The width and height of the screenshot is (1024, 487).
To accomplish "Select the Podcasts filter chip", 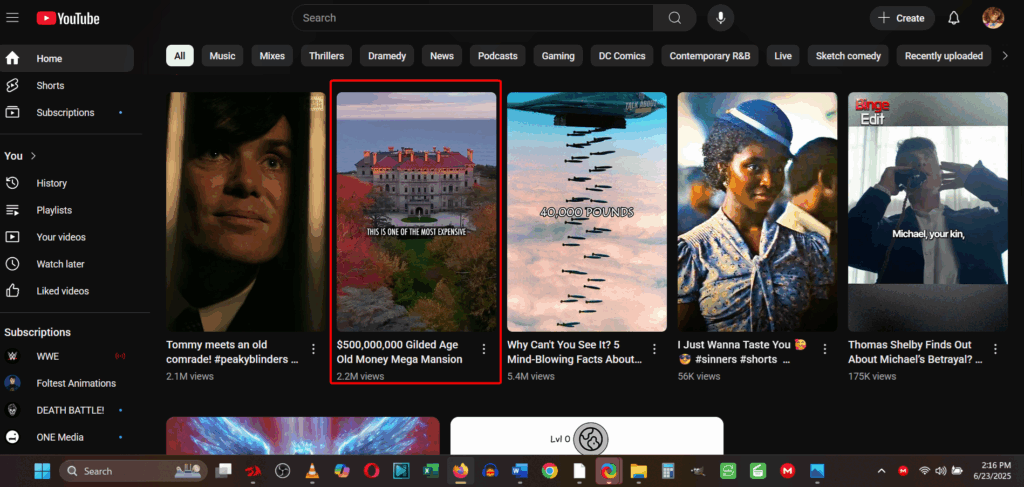I will point(498,55).
